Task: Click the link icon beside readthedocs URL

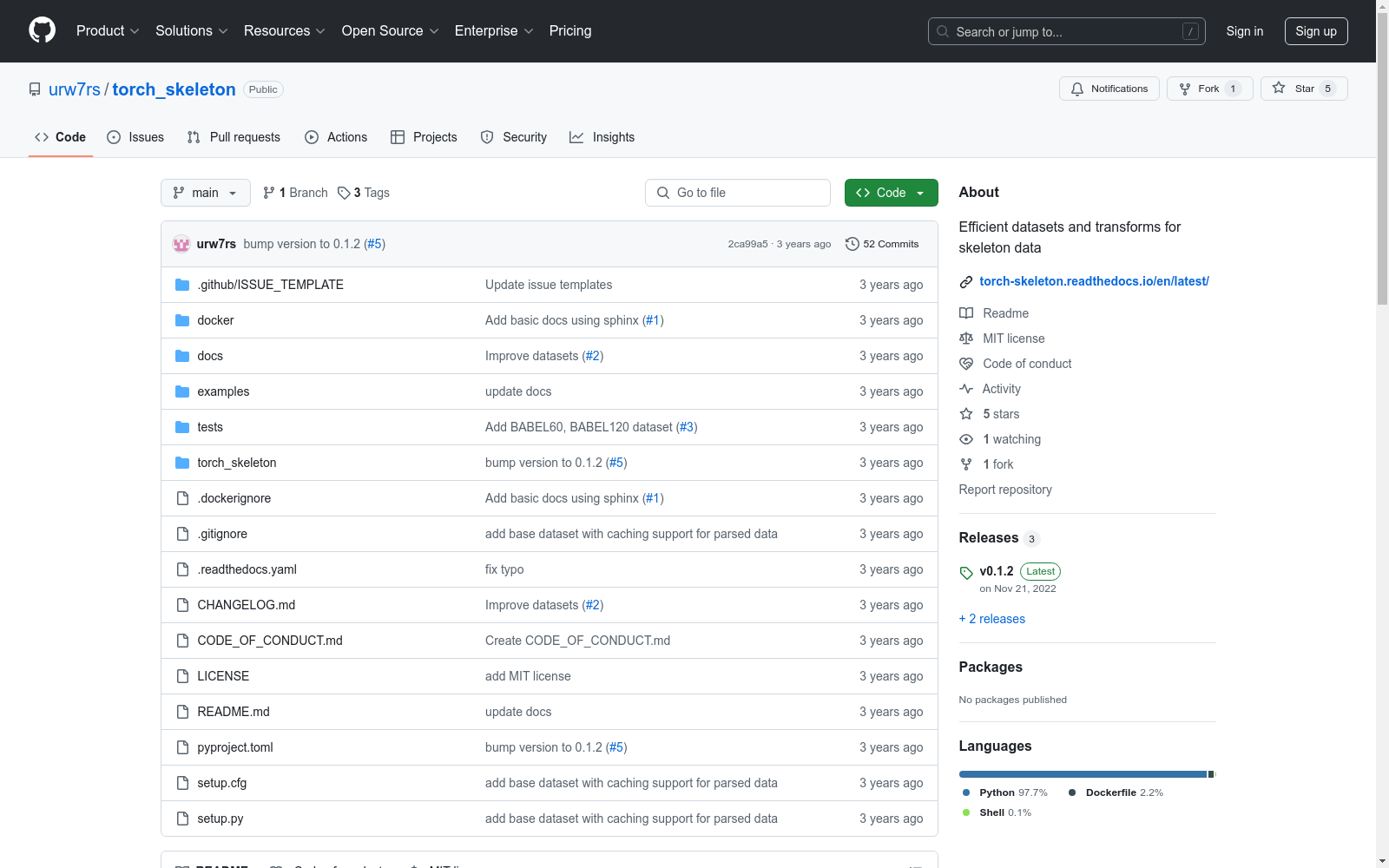Action: (x=966, y=282)
